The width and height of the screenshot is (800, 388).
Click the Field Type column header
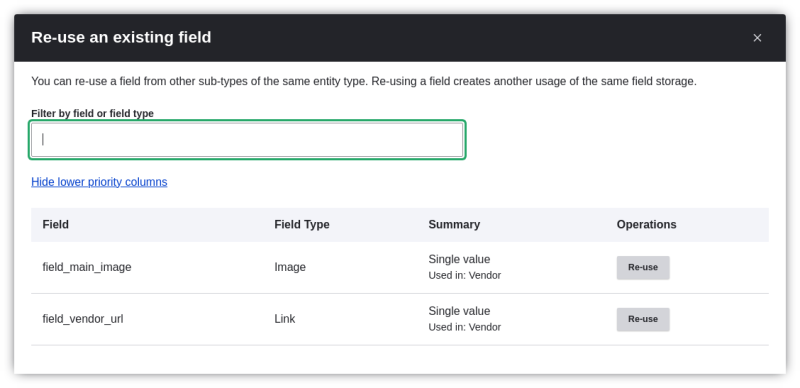pos(302,225)
